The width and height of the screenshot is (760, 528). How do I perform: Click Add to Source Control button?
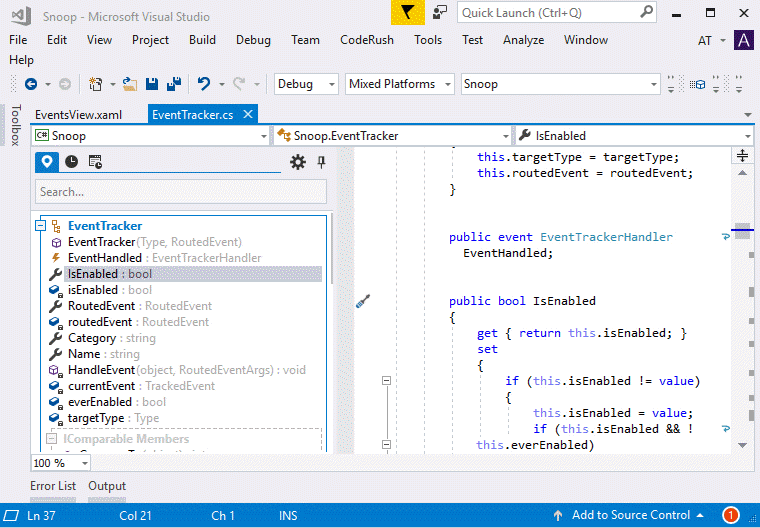tap(630, 515)
